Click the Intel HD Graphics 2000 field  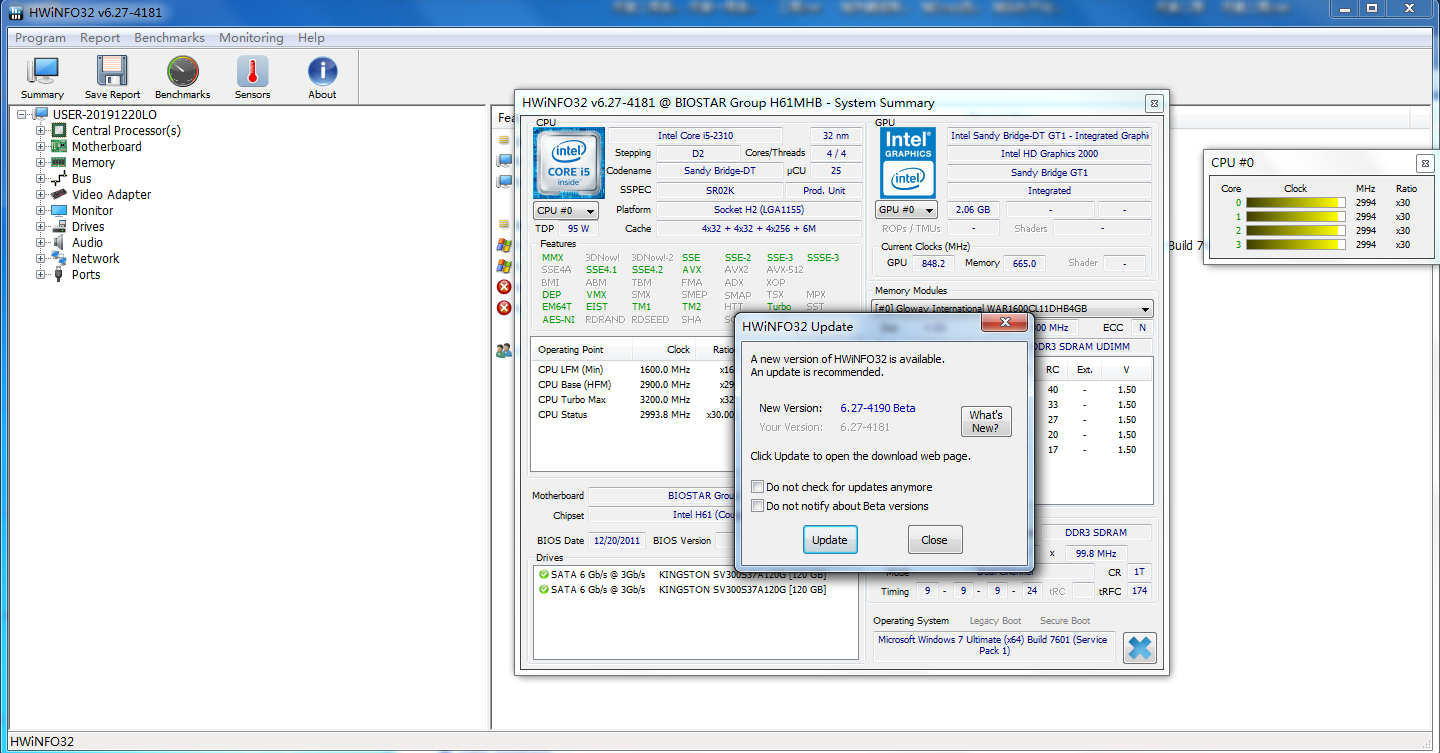tap(1049, 154)
